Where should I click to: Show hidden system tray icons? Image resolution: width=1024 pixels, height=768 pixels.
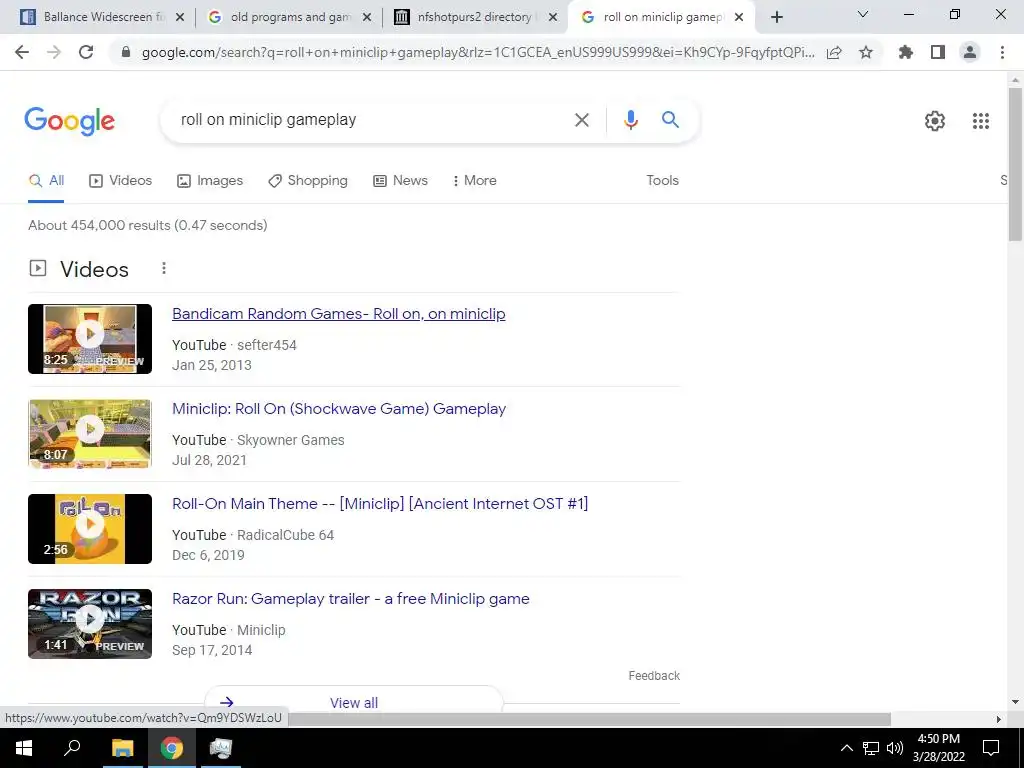point(846,748)
